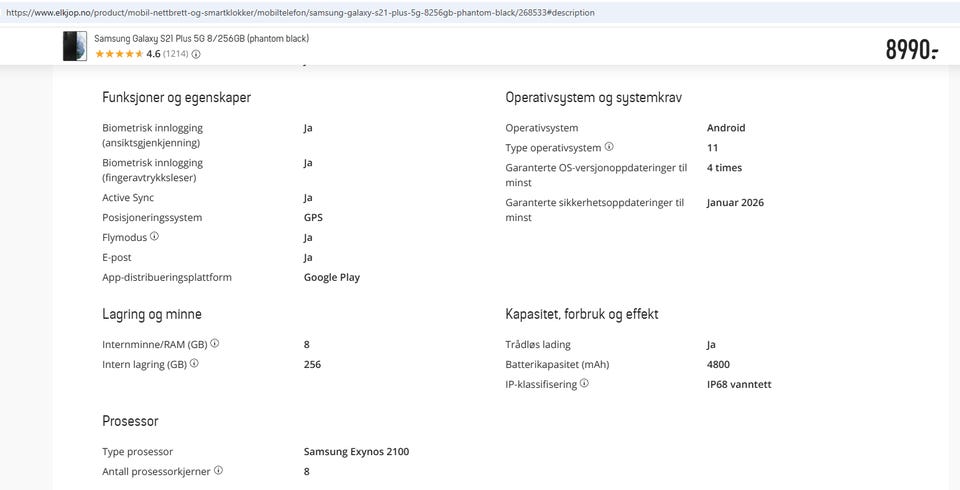
Task: Click the Batterikapasitet (mAh) label
Action: tap(557, 364)
